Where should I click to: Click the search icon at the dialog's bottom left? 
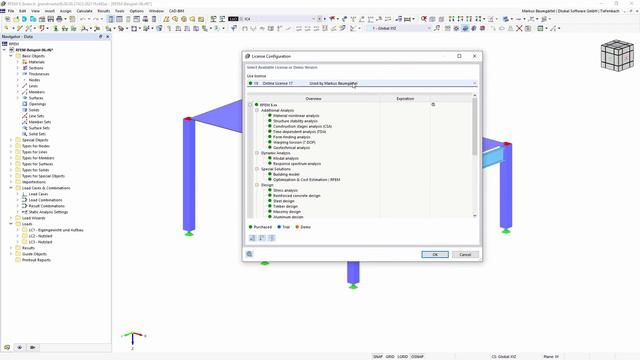coord(249,254)
